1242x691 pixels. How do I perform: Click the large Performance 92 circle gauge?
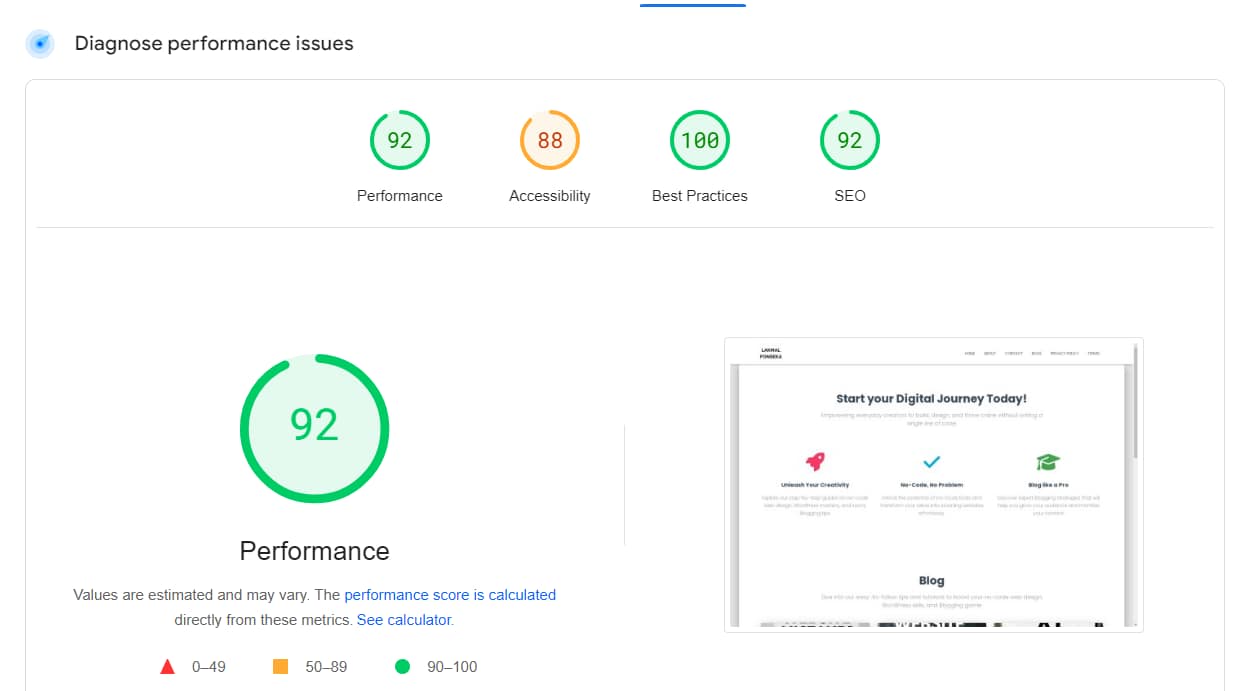(314, 428)
